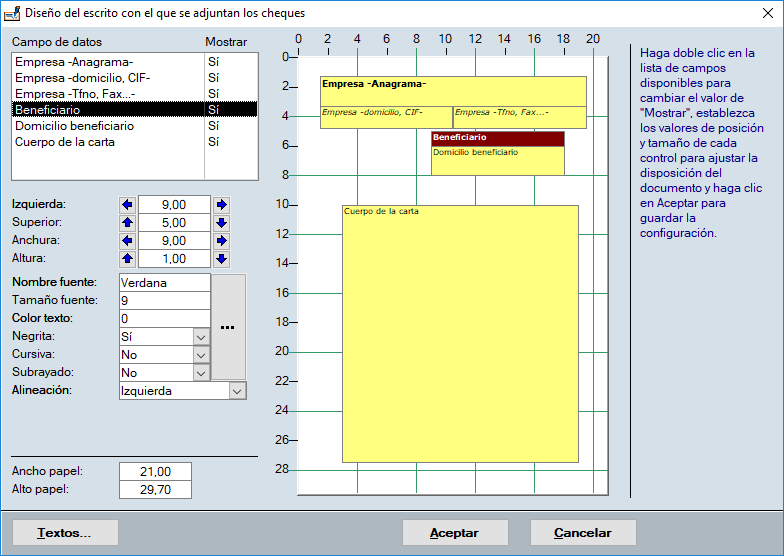Screen dimensions: 784x556
Task: Click the Nombre fuente field showing Verdana
Action: [x=164, y=282]
